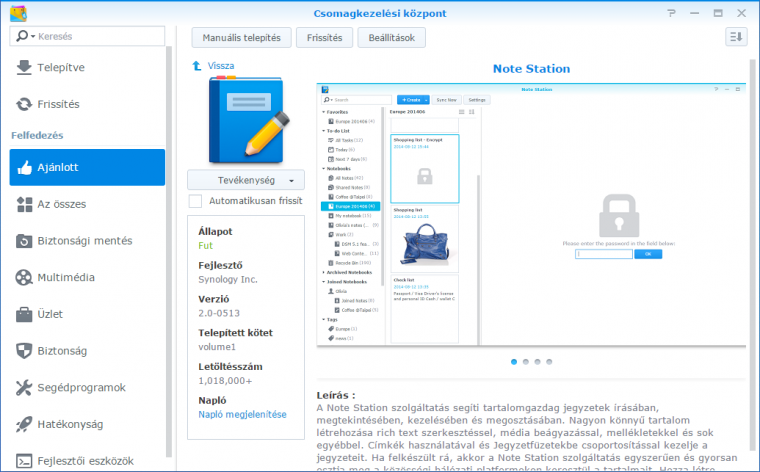The image size is (760, 472).
Task: Open Biztonsági mentés category
Action: (x=87, y=241)
